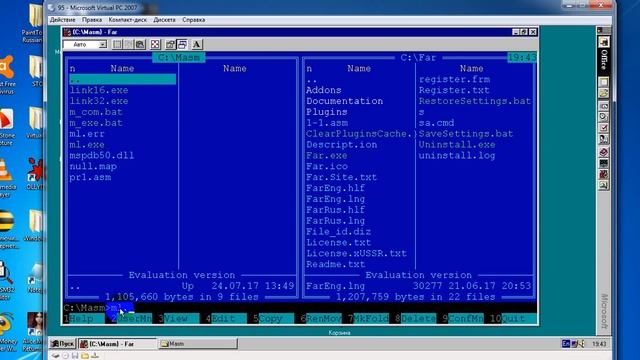Click the bottom magnifier icon on Office bar
Screen dimensions: 640x360
coord(604,186)
